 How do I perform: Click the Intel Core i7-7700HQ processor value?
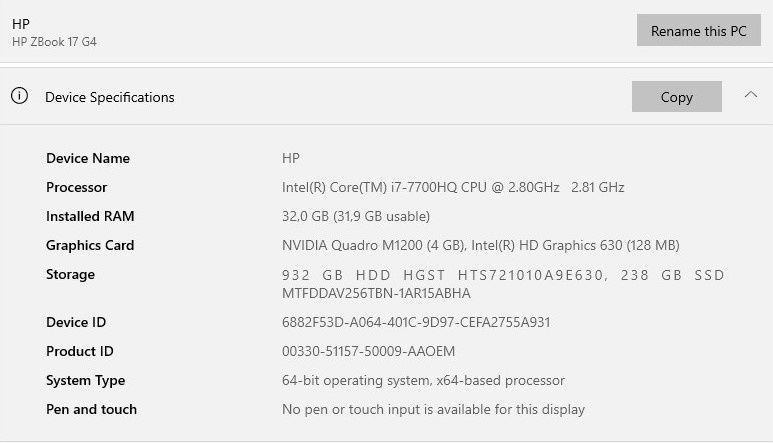[x=453, y=187]
